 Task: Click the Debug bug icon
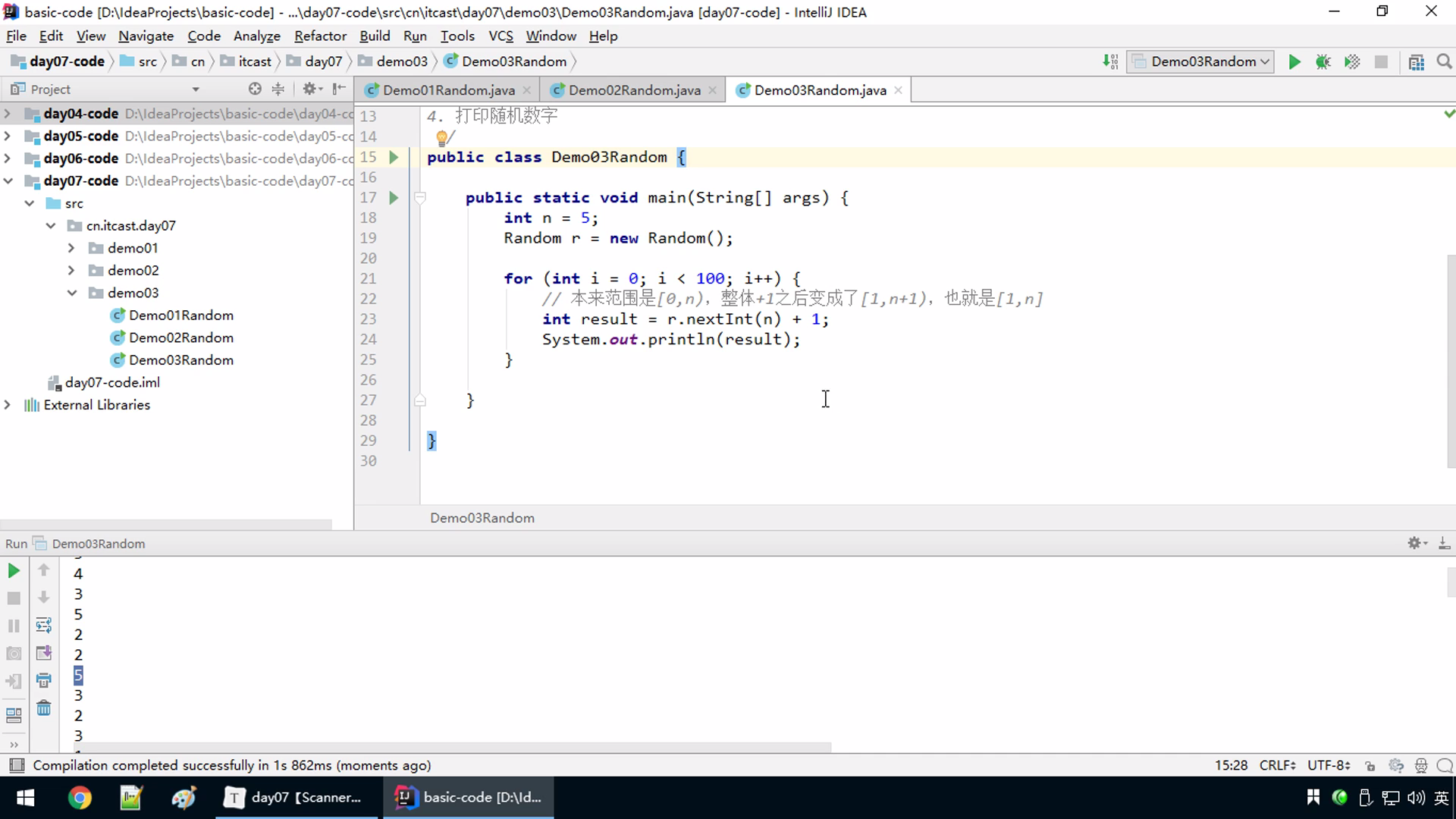point(1323,62)
